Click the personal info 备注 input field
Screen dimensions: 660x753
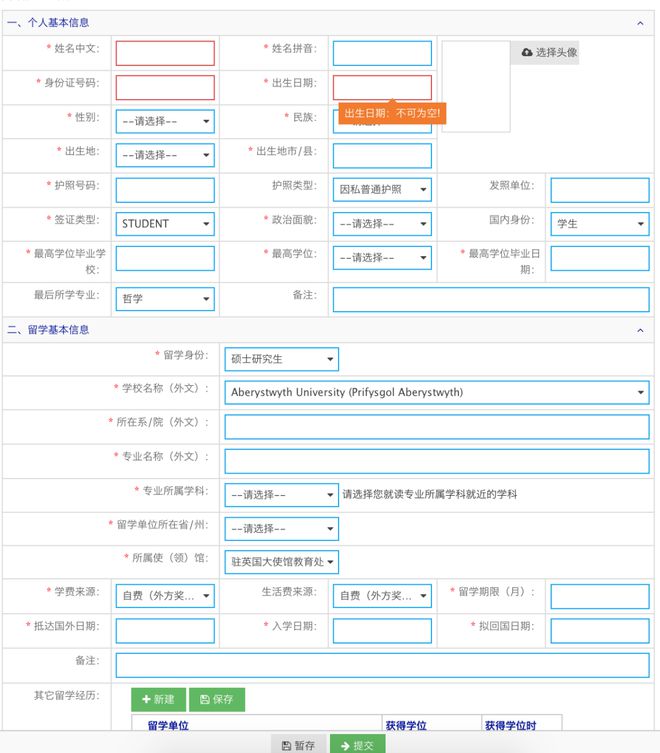click(x=491, y=300)
